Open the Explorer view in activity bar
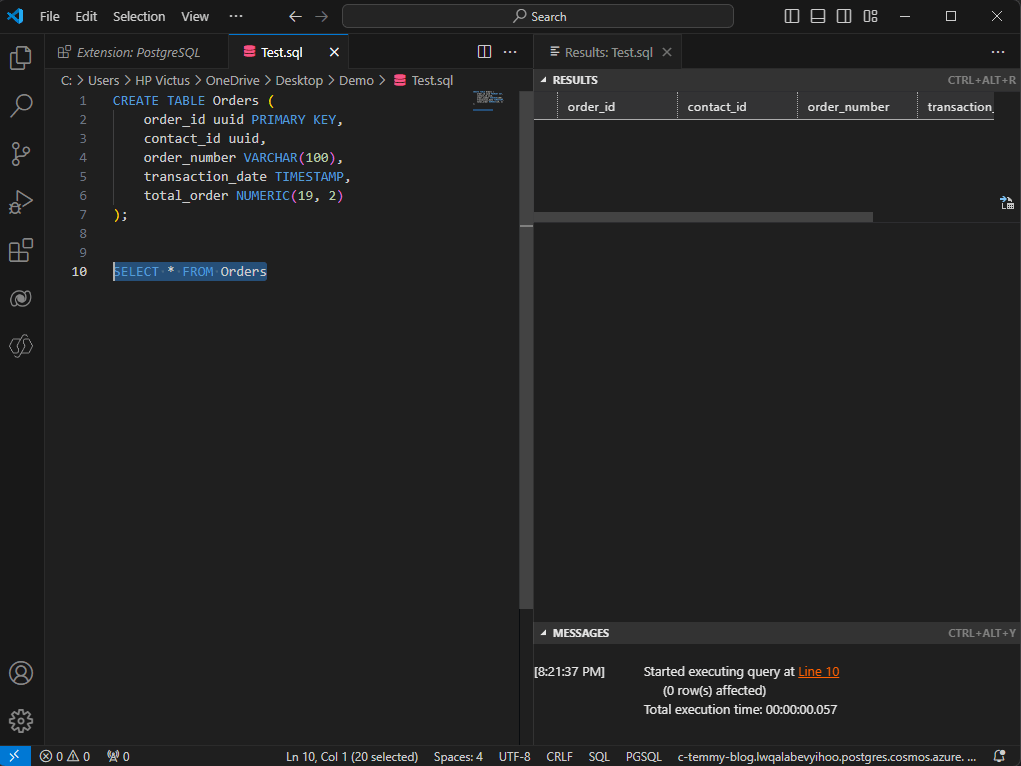 21,58
